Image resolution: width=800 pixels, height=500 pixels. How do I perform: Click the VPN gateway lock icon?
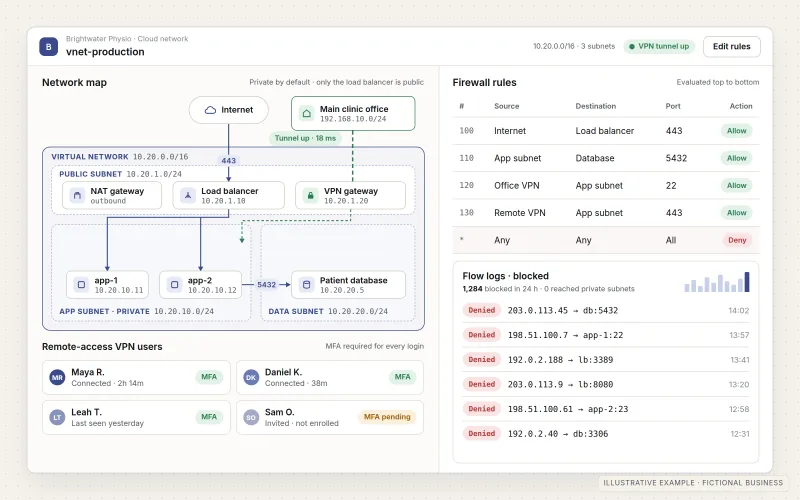click(310, 195)
